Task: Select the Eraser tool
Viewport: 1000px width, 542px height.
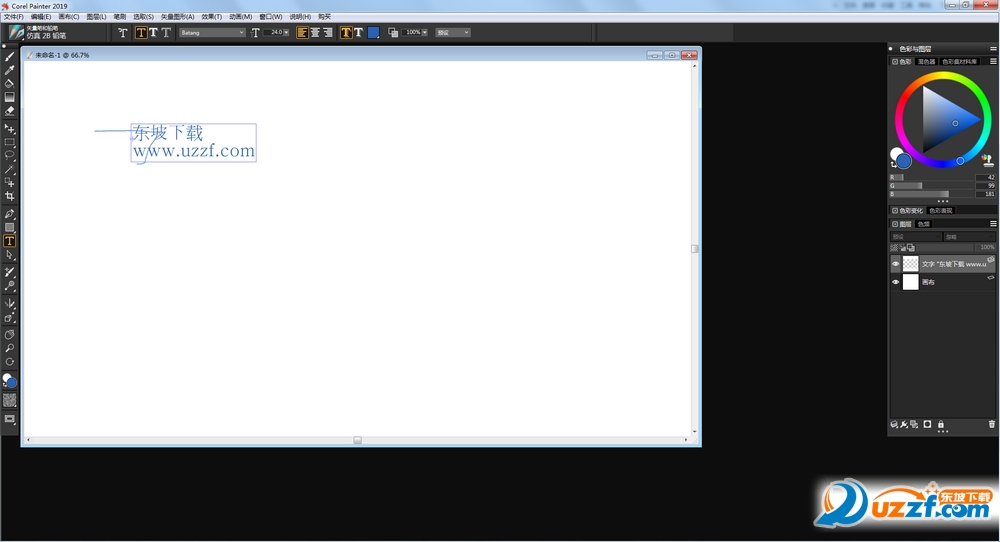Action: point(10,111)
